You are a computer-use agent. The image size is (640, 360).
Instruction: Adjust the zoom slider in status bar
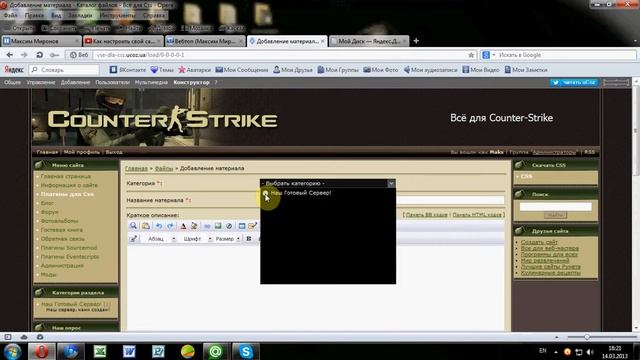click(587, 337)
